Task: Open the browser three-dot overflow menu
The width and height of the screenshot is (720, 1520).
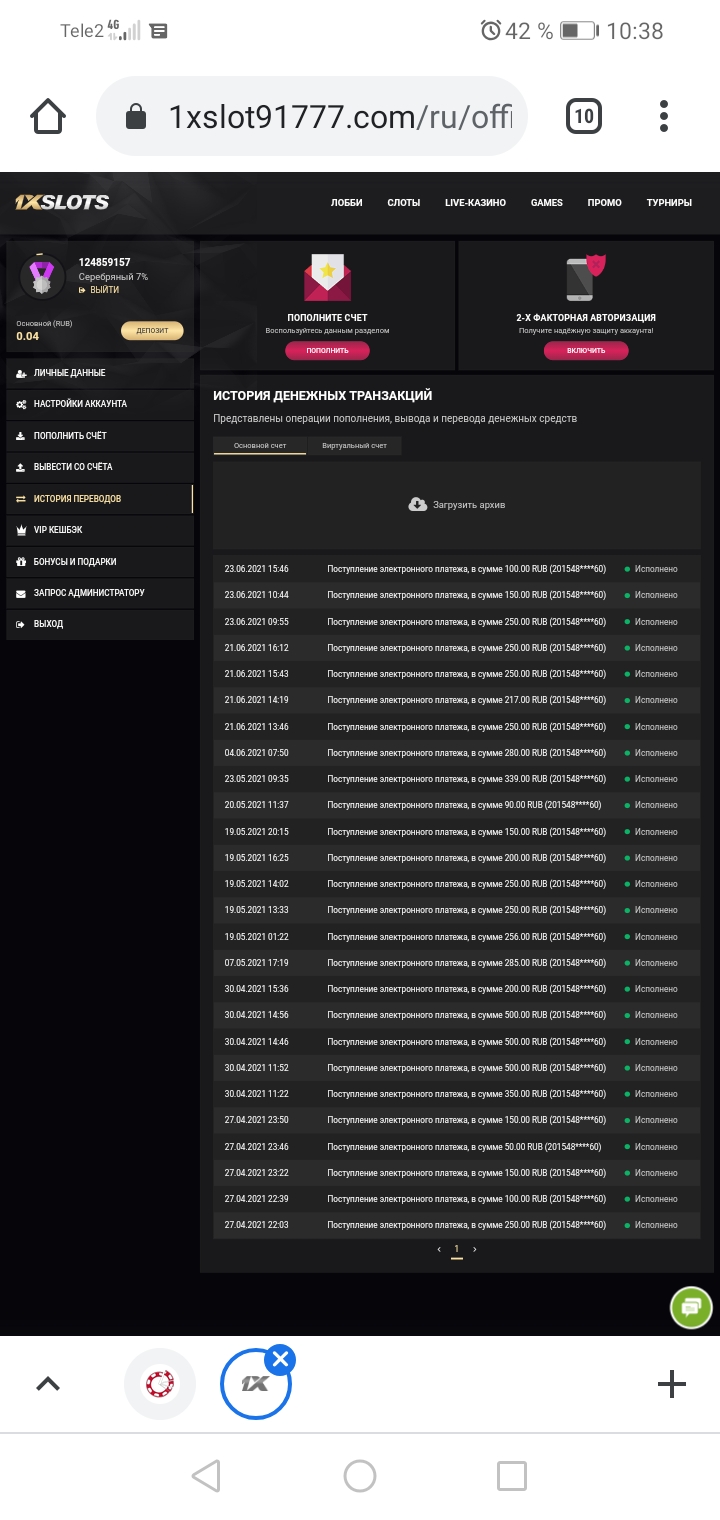Action: point(663,115)
